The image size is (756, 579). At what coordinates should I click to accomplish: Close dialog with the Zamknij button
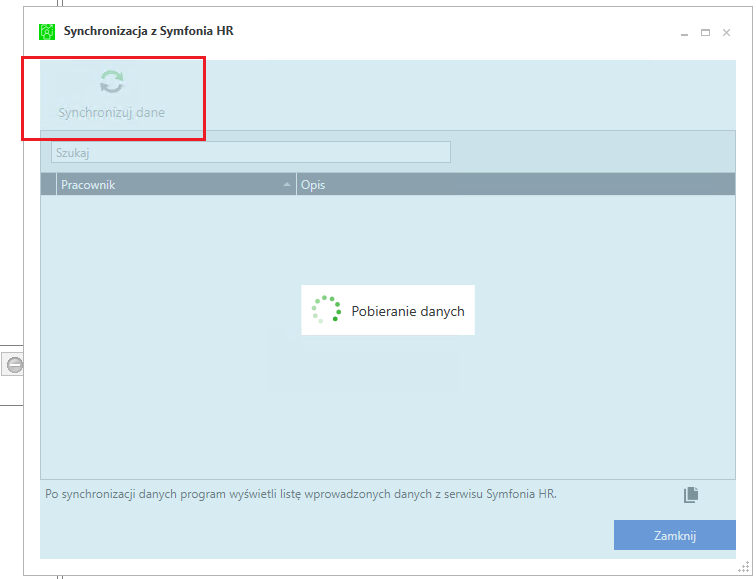675,535
